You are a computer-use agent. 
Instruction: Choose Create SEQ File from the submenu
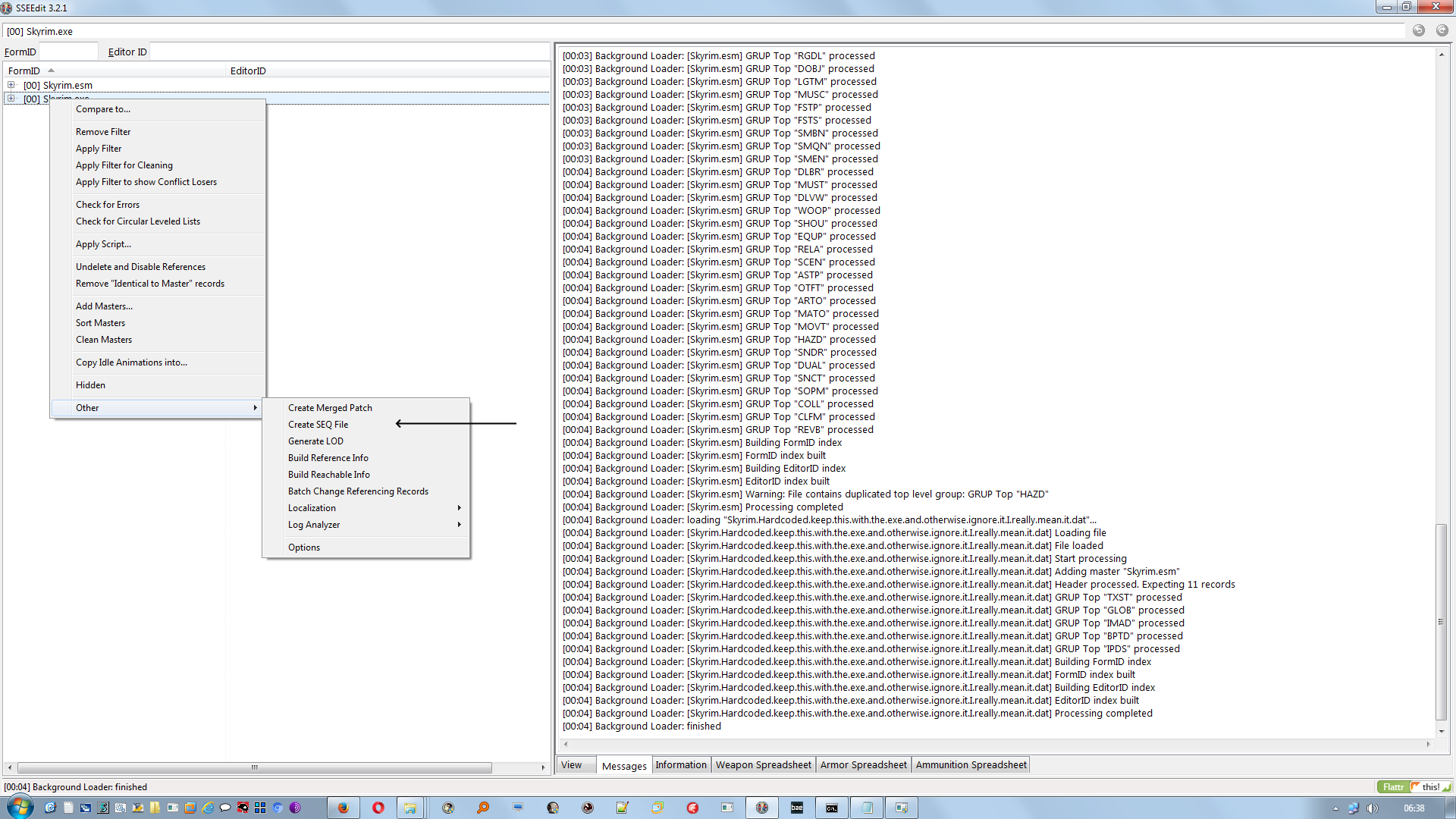pos(318,424)
